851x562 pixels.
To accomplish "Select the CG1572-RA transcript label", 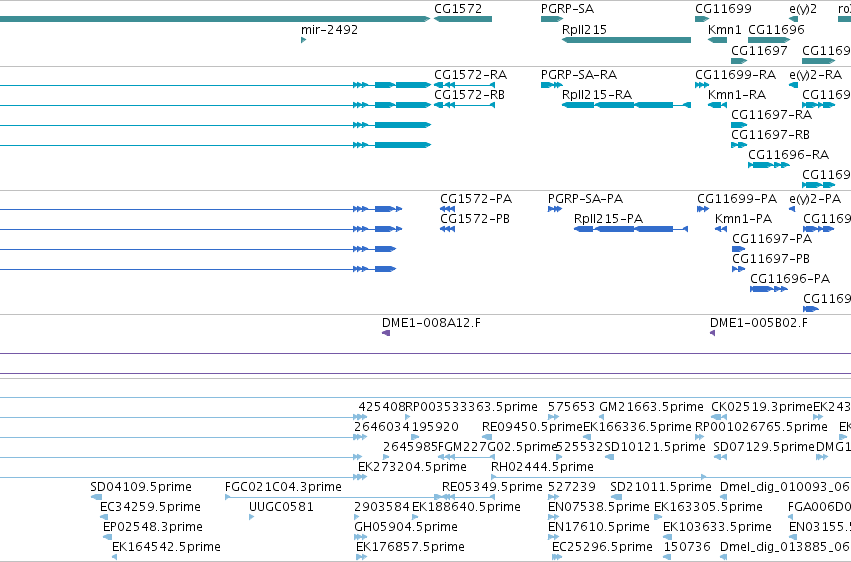I will click(x=471, y=75).
